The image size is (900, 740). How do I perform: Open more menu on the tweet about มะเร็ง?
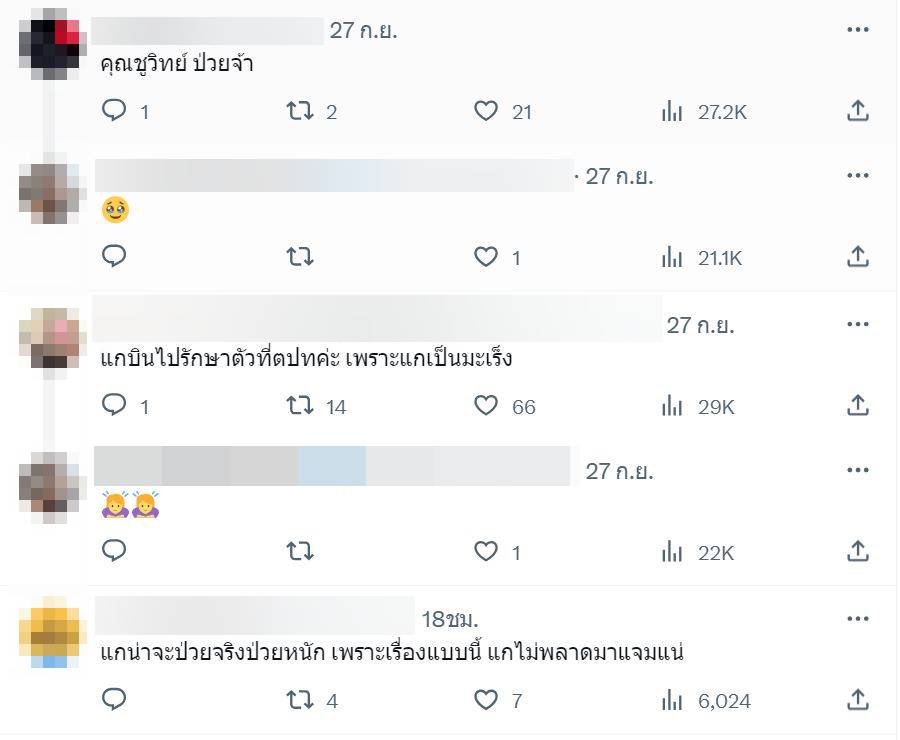coord(857,325)
